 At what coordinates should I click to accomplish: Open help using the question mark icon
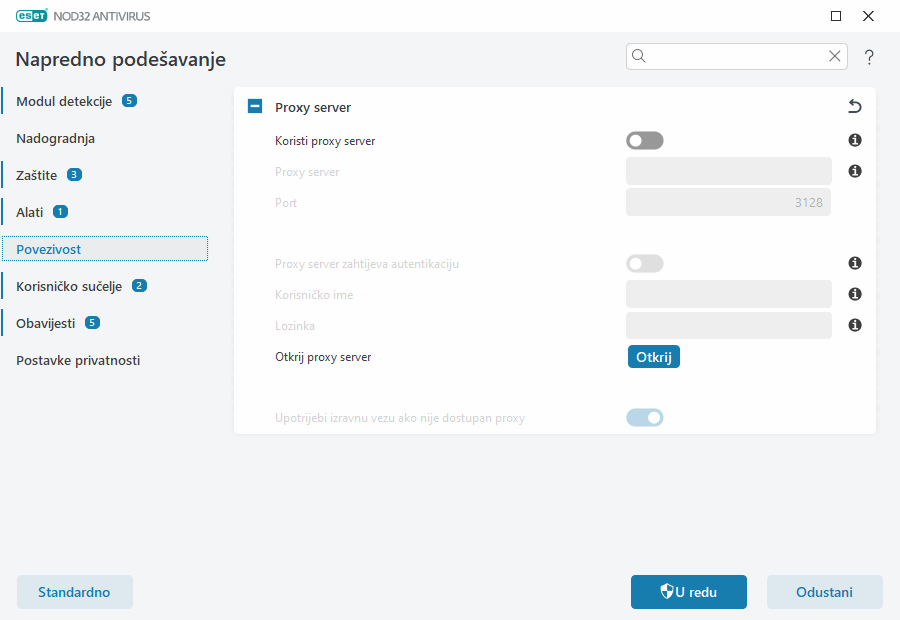(x=868, y=57)
